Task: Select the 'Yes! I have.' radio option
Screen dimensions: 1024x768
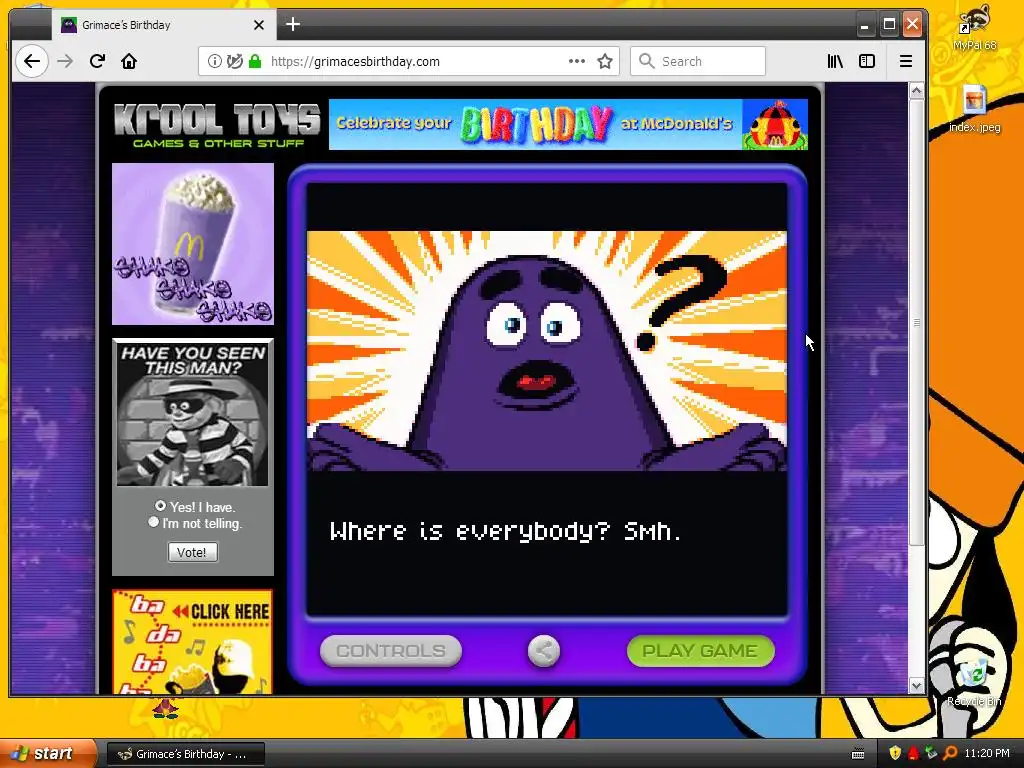Action: coord(160,505)
